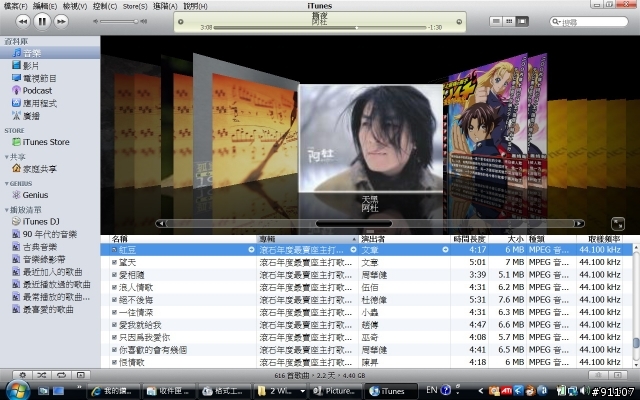Open 90 年代的音樂 smart playlist

point(50,234)
